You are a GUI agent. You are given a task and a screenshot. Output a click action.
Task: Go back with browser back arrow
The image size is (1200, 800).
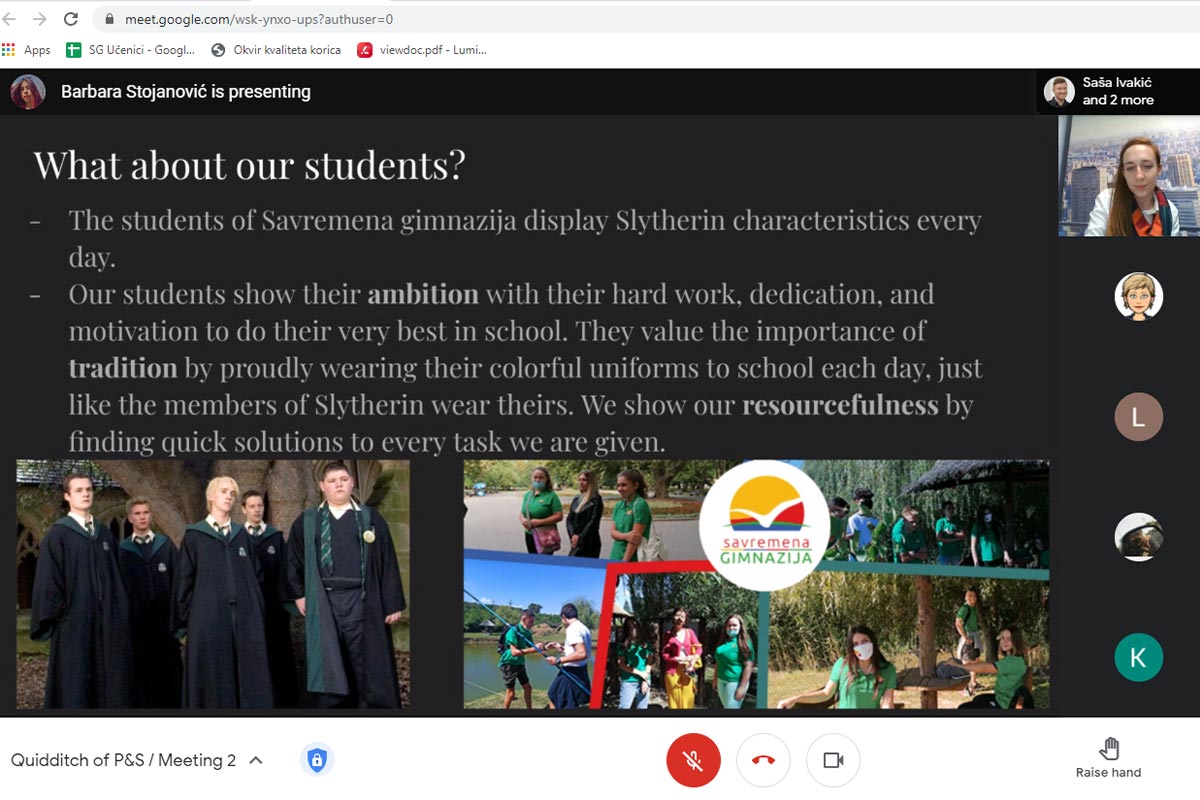(9, 19)
